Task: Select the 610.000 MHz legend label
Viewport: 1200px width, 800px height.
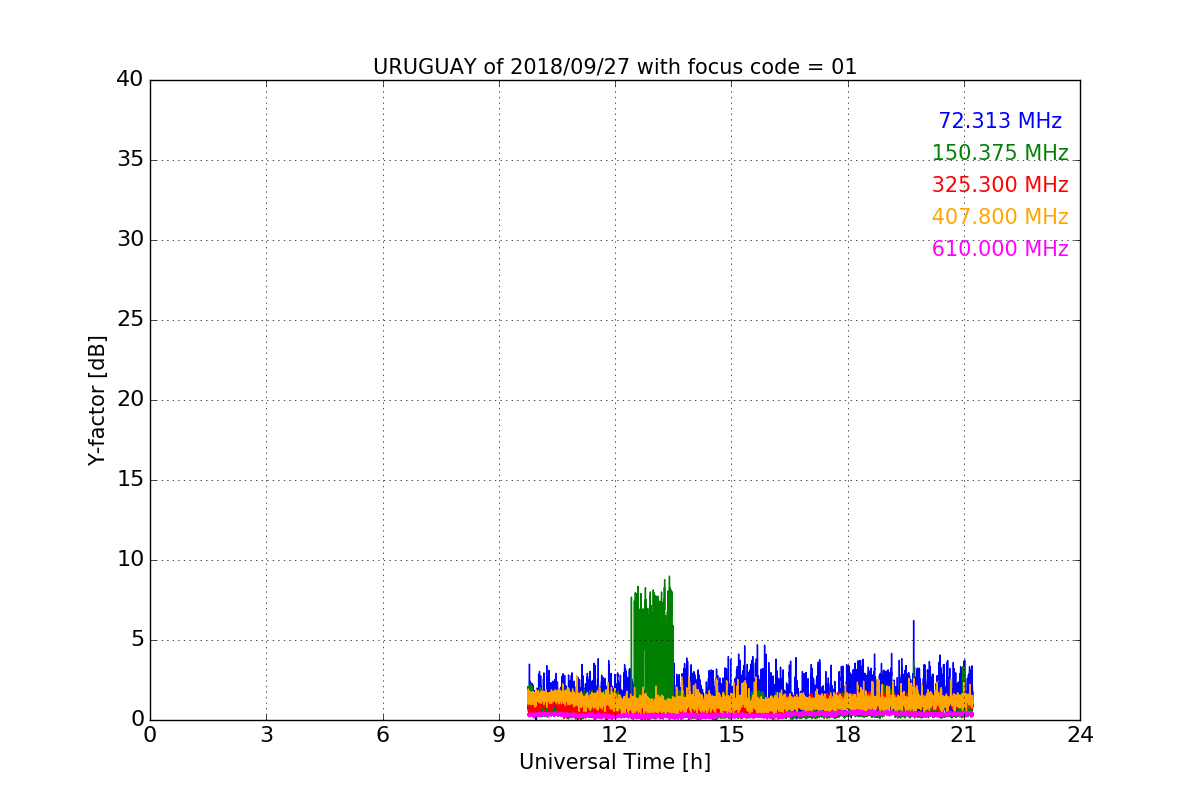Action: [x=1000, y=249]
